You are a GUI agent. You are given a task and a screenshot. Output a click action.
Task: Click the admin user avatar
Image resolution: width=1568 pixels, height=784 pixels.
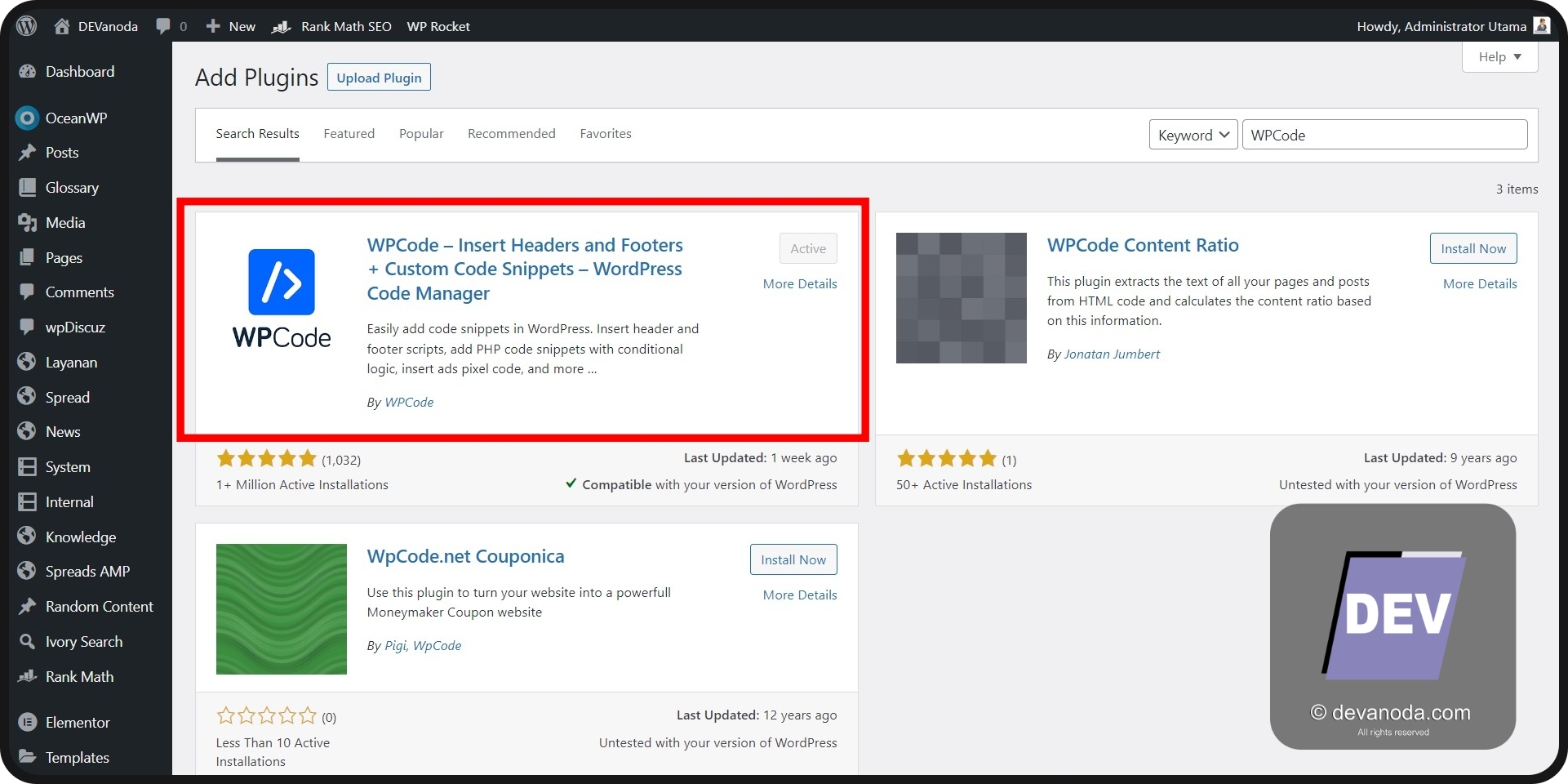tap(1542, 26)
